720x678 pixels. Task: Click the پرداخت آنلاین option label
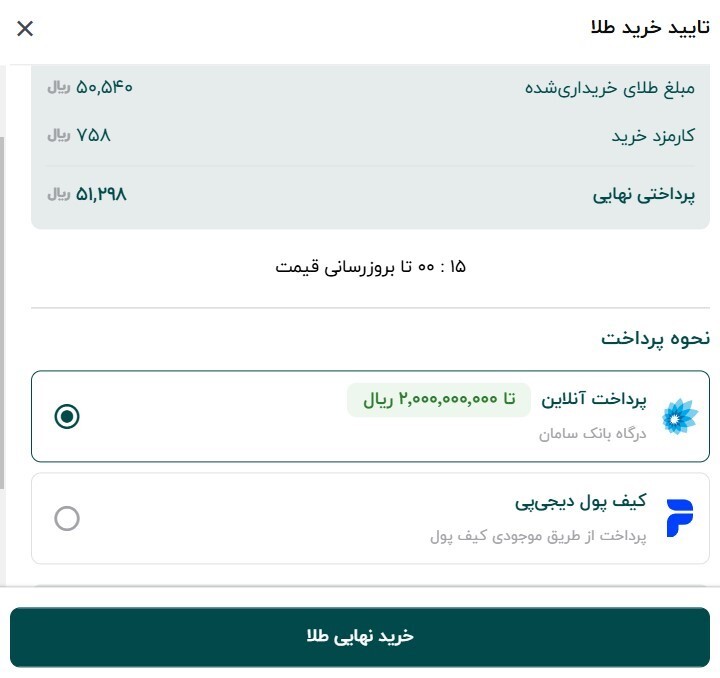click(594, 400)
